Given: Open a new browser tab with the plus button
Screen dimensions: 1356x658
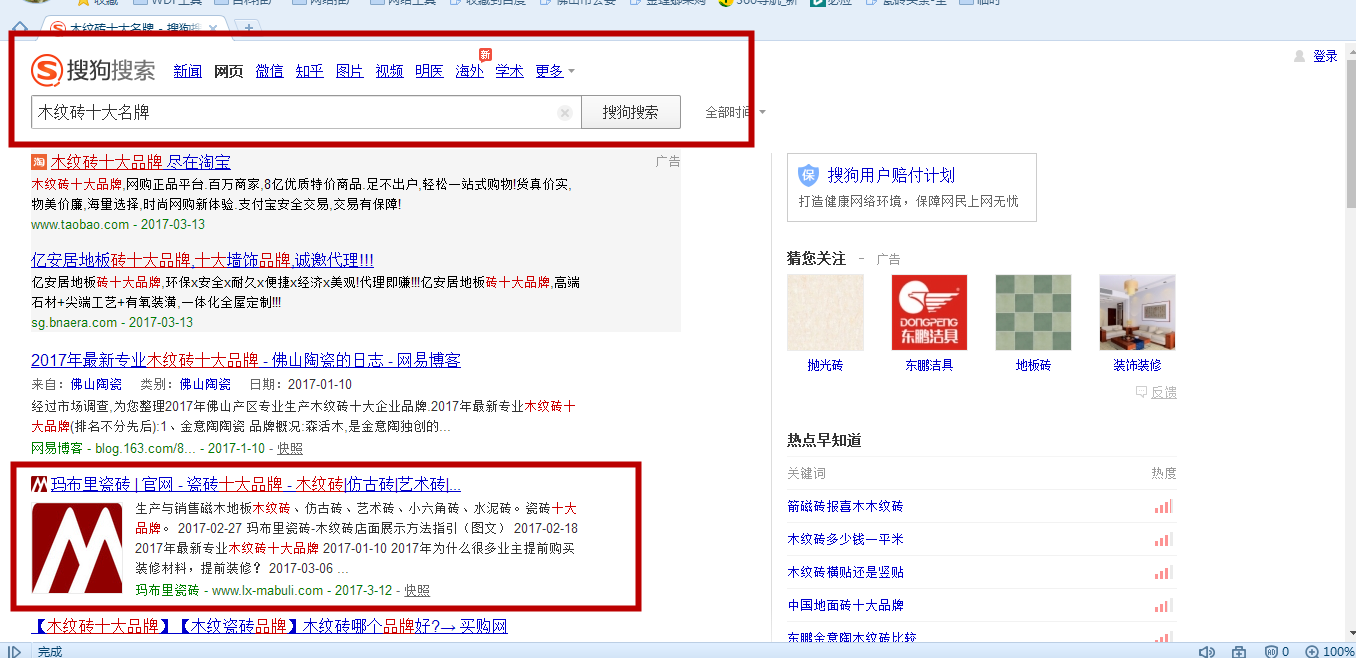Looking at the screenshot, I should click(249, 27).
